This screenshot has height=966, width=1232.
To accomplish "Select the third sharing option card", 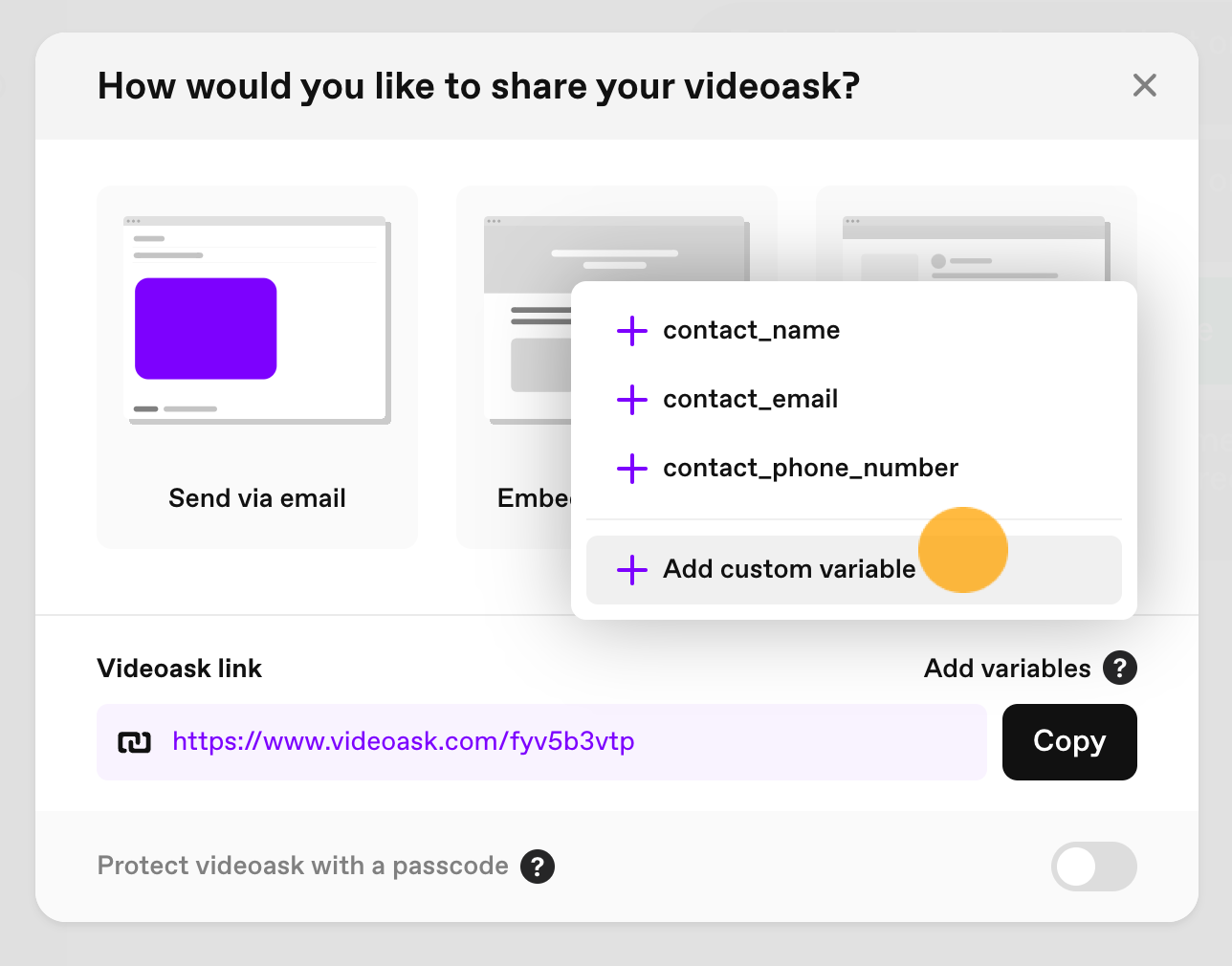I will click(x=977, y=233).
